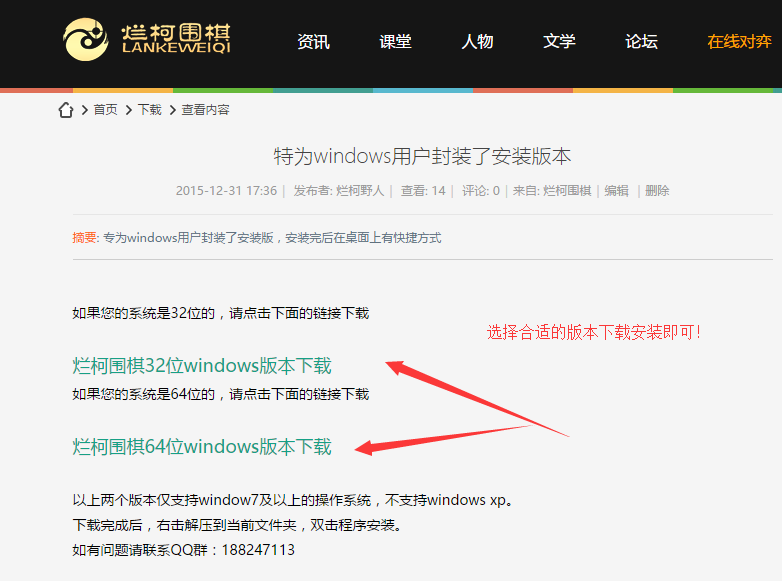This screenshot has height=581, width=782.
Task: Click the line 以上两个版本仅支持window7及以上
Action: pyautogui.click(x=293, y=500)
